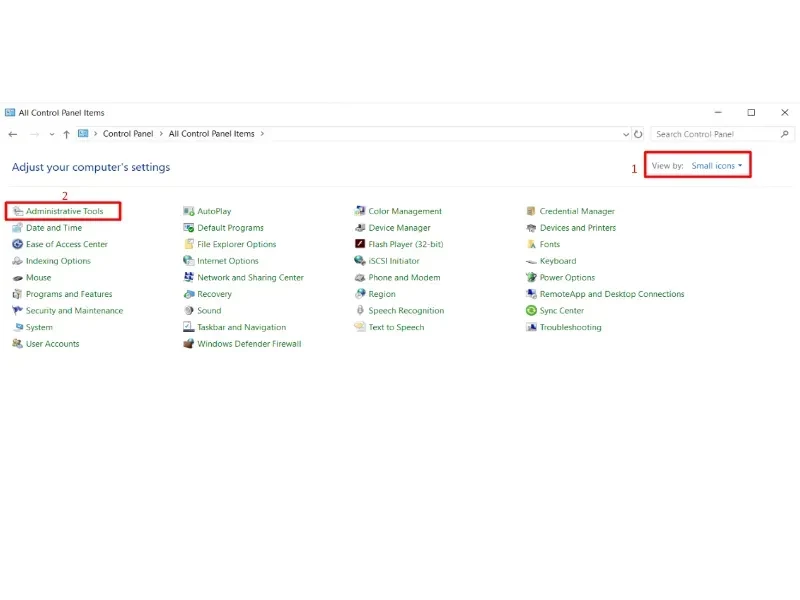This screenshot has height=600, width=800.
Task: Click RemoteApp and Desktop Connections icon
Action: click(531, 294)
